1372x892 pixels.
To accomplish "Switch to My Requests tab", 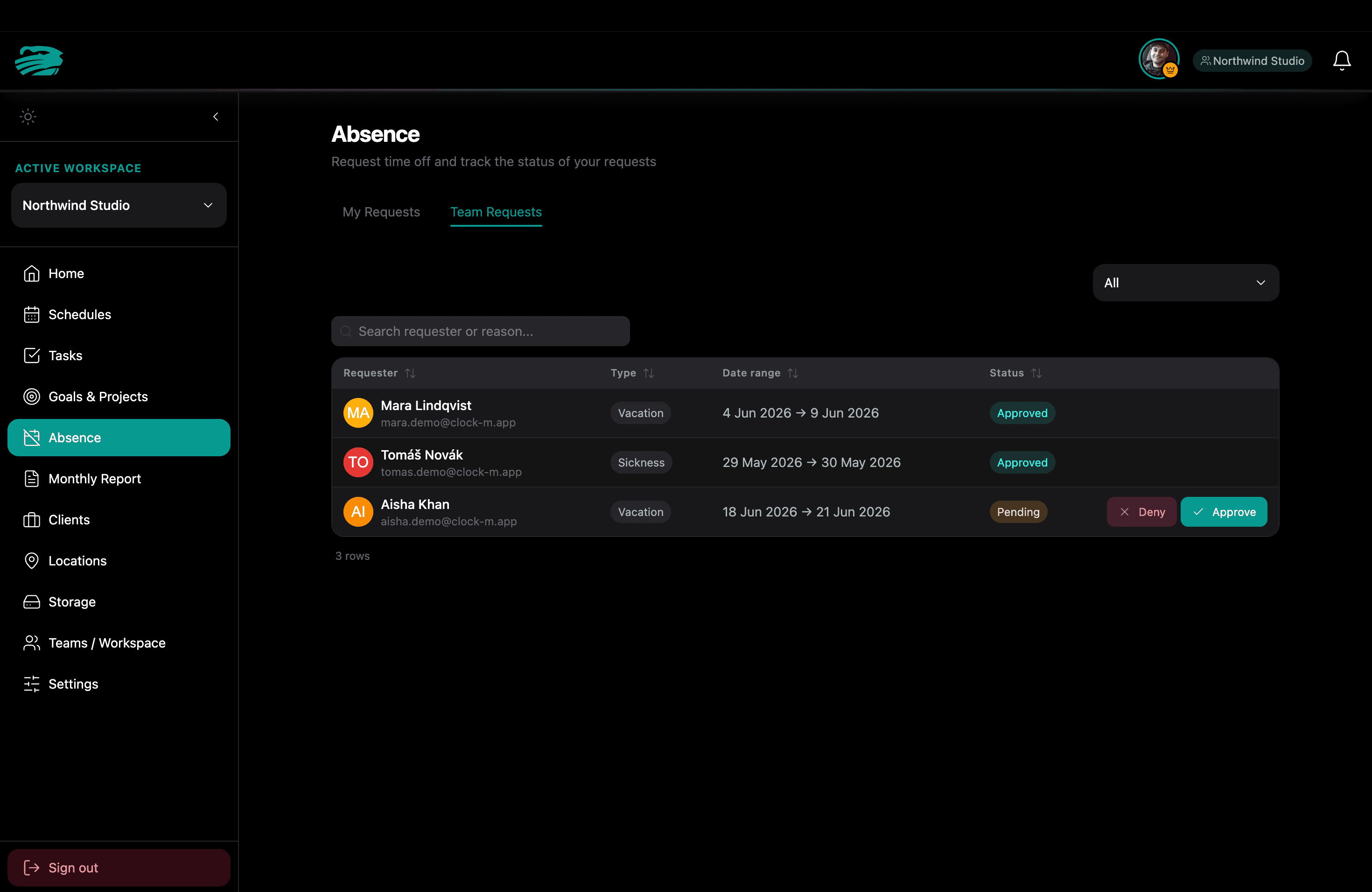I will click(x=381, y=212).
